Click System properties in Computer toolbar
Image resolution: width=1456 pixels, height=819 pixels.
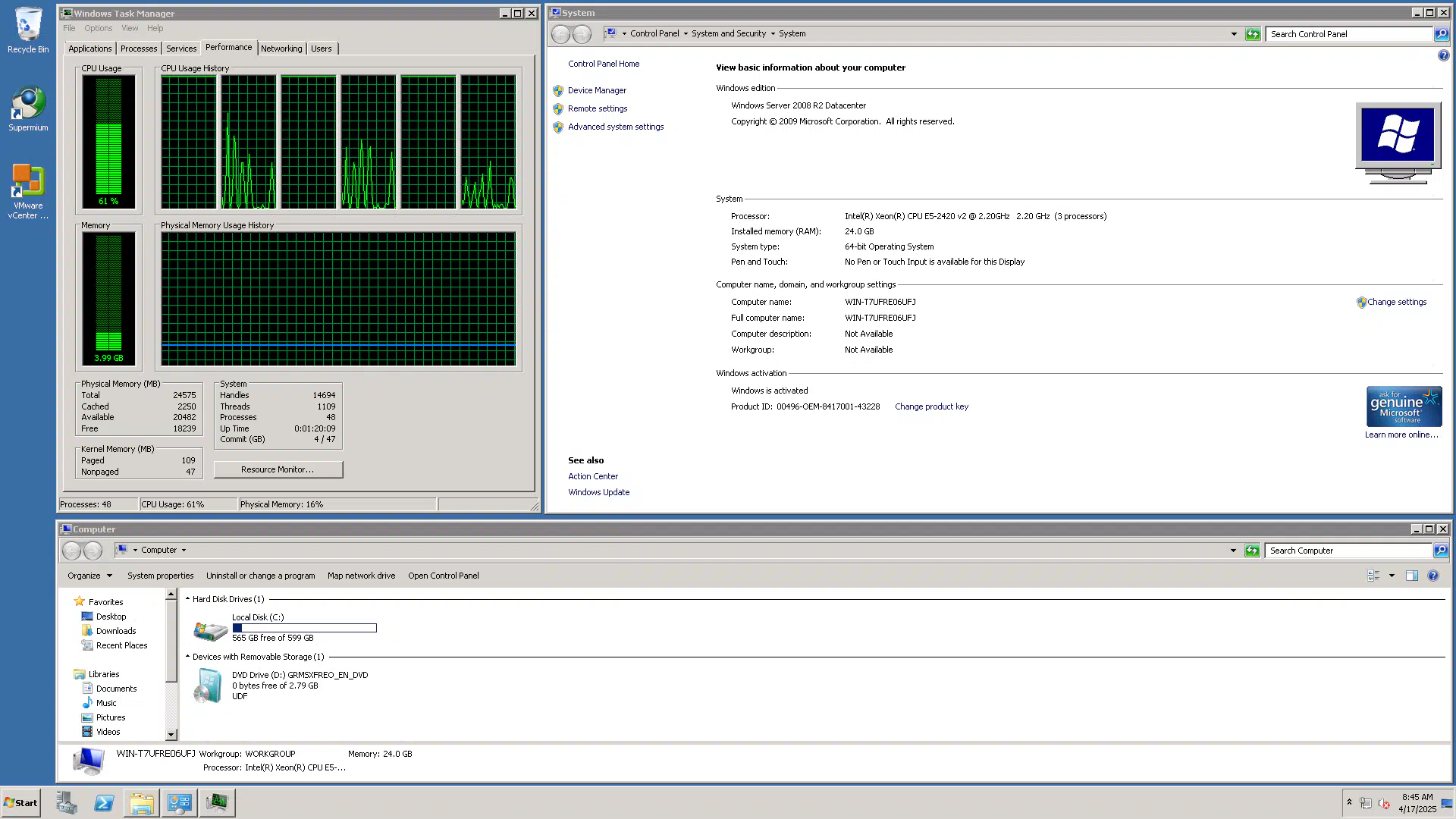160,576
